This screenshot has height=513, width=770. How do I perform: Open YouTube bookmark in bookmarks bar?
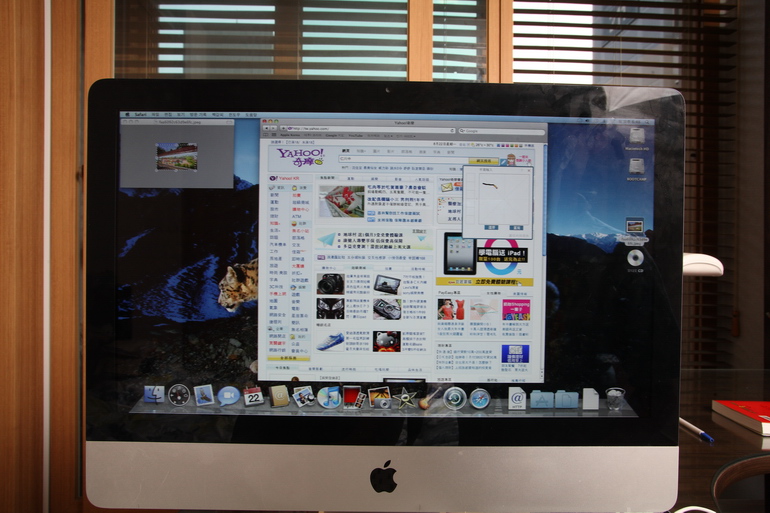point(356,135)
